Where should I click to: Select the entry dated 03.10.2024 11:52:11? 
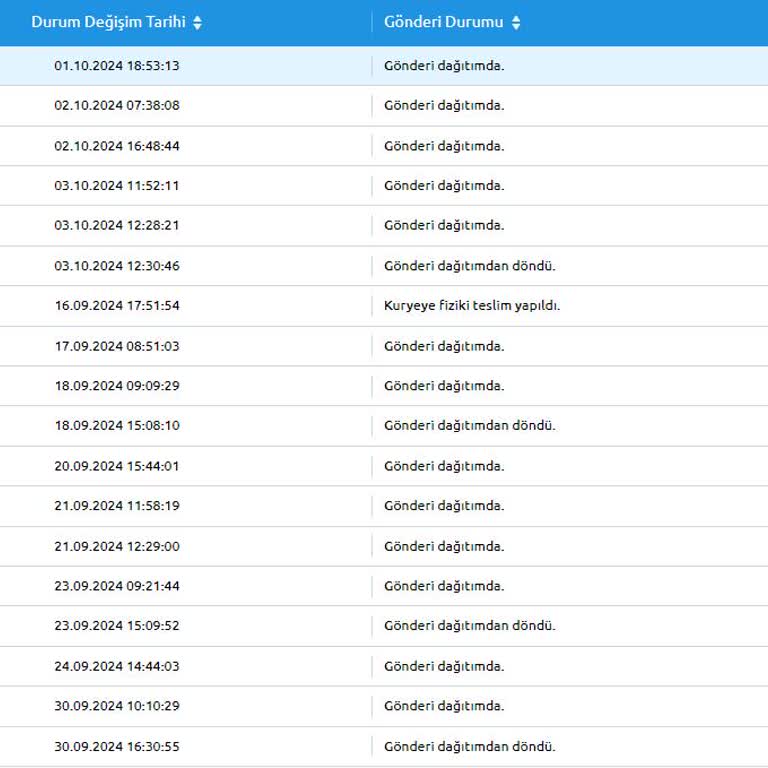[117, 186]
